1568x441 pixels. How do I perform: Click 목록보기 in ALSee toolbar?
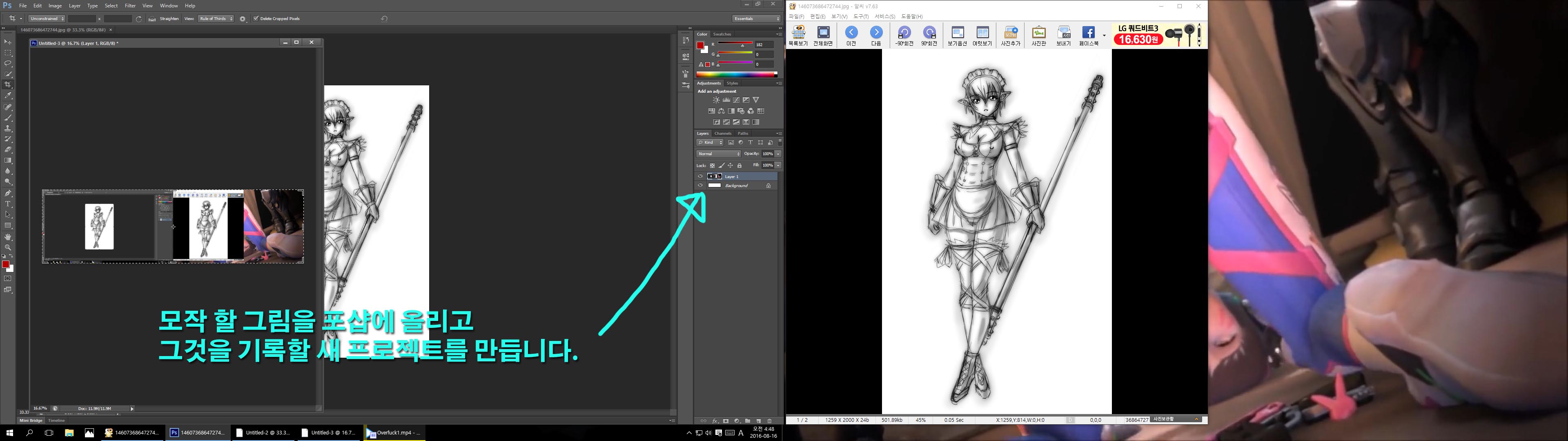click(x=798, y=36)
